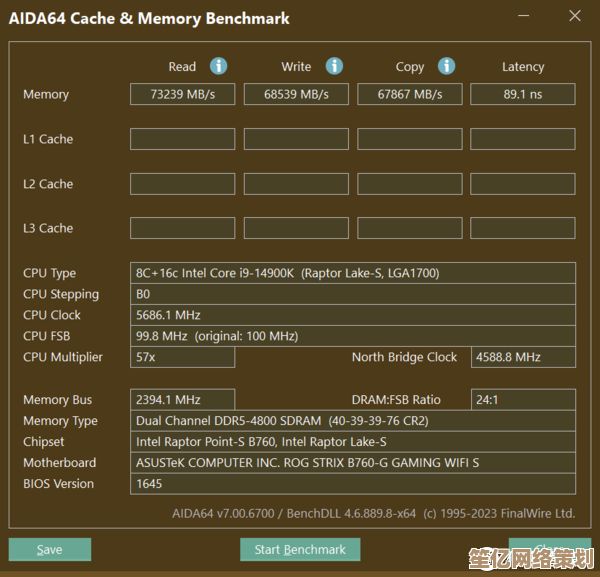Click the CPU Type value Intel Core i9-14900K
The width and height of the screenshot is (600, 577).
[x=353, y=273]
